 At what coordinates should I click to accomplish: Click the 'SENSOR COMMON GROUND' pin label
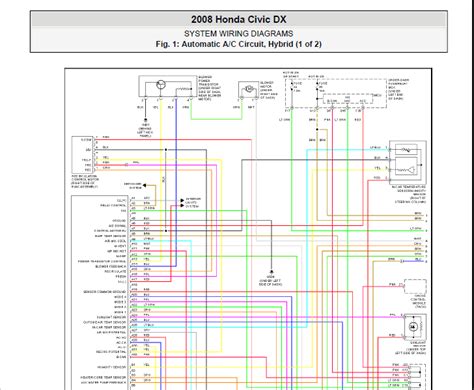pos(105,292)
